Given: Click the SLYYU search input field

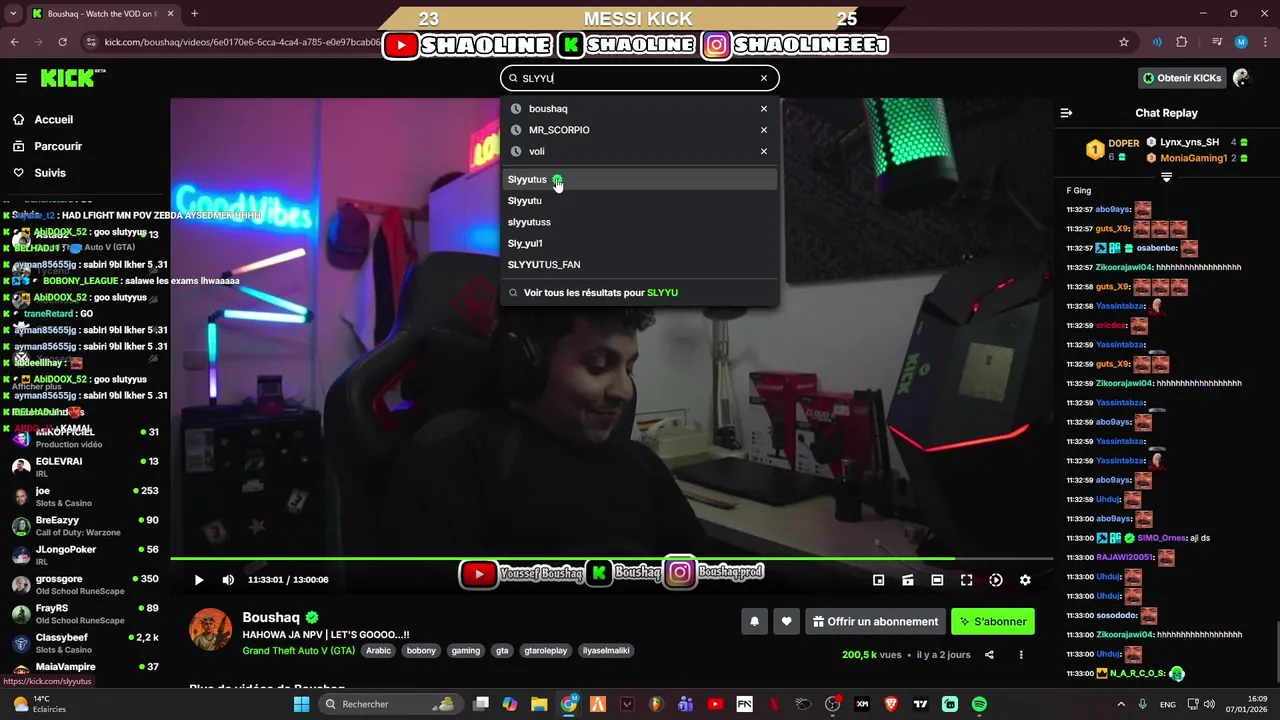Looking at the screenshot, I should pos(640,78).
